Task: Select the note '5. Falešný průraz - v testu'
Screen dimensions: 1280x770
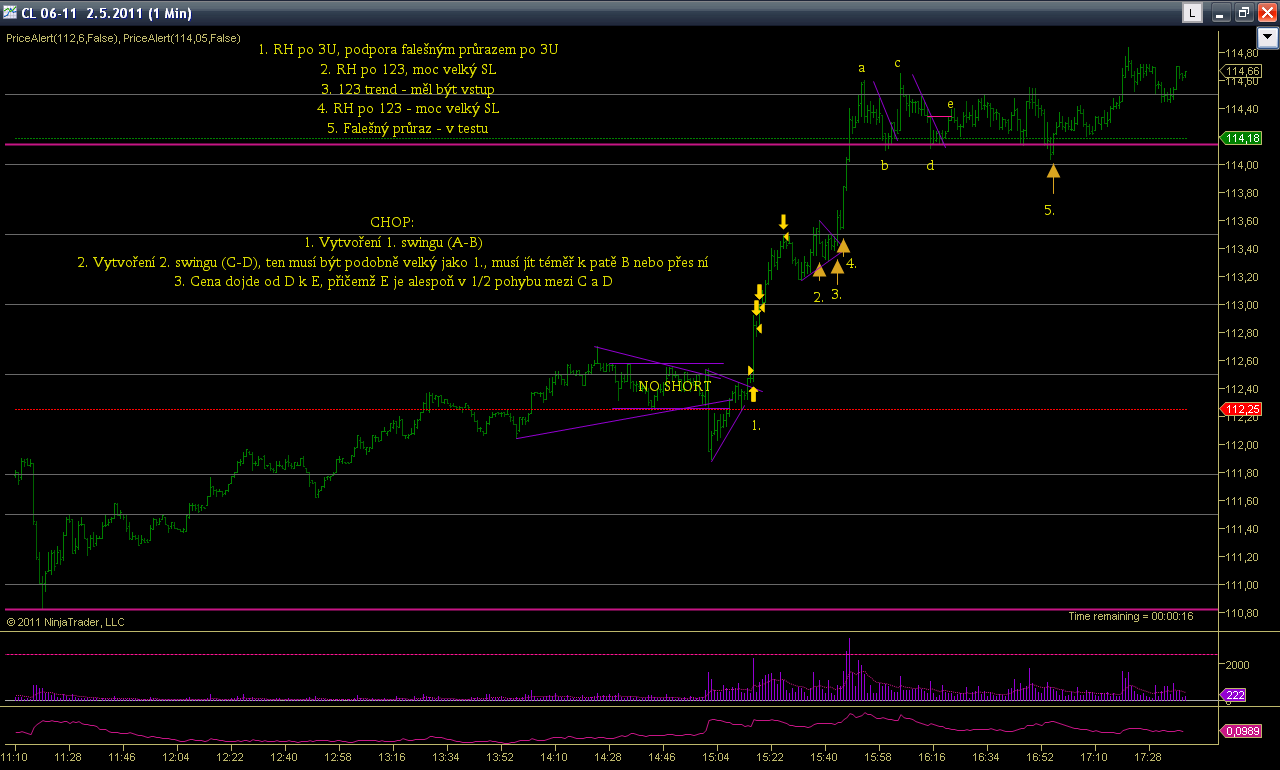Action: (x=407, y=128)
